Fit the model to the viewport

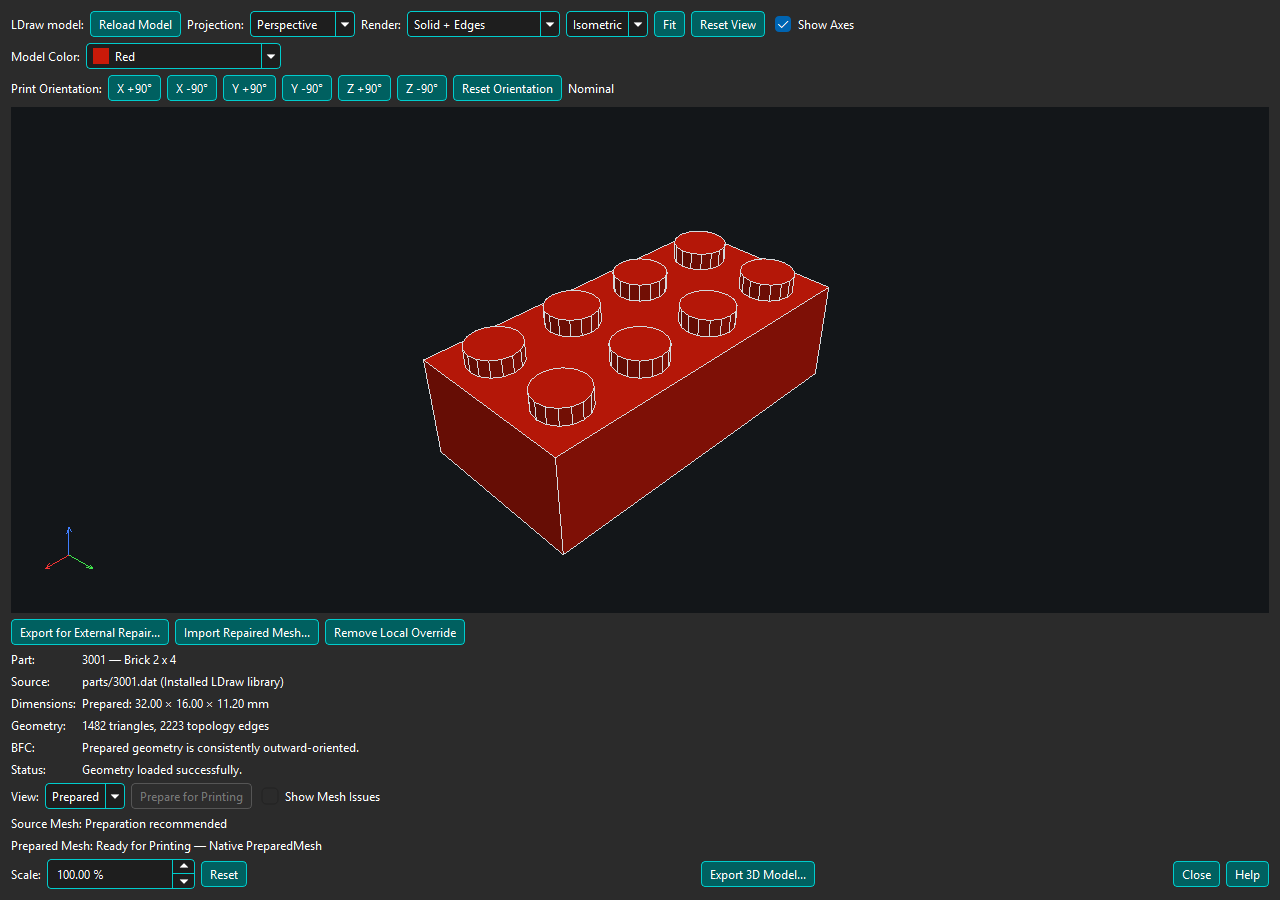670,24
